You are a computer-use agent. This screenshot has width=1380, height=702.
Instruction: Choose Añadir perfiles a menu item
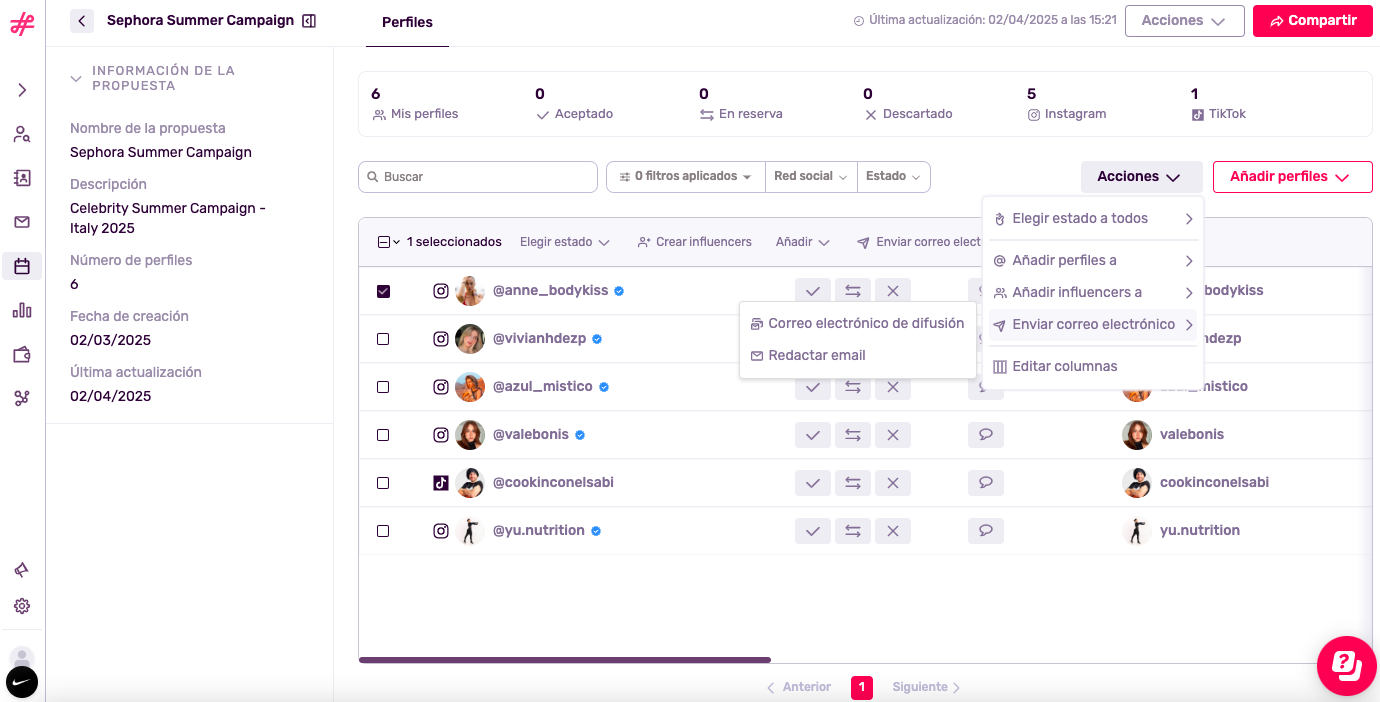click(x=1093, y=260)
